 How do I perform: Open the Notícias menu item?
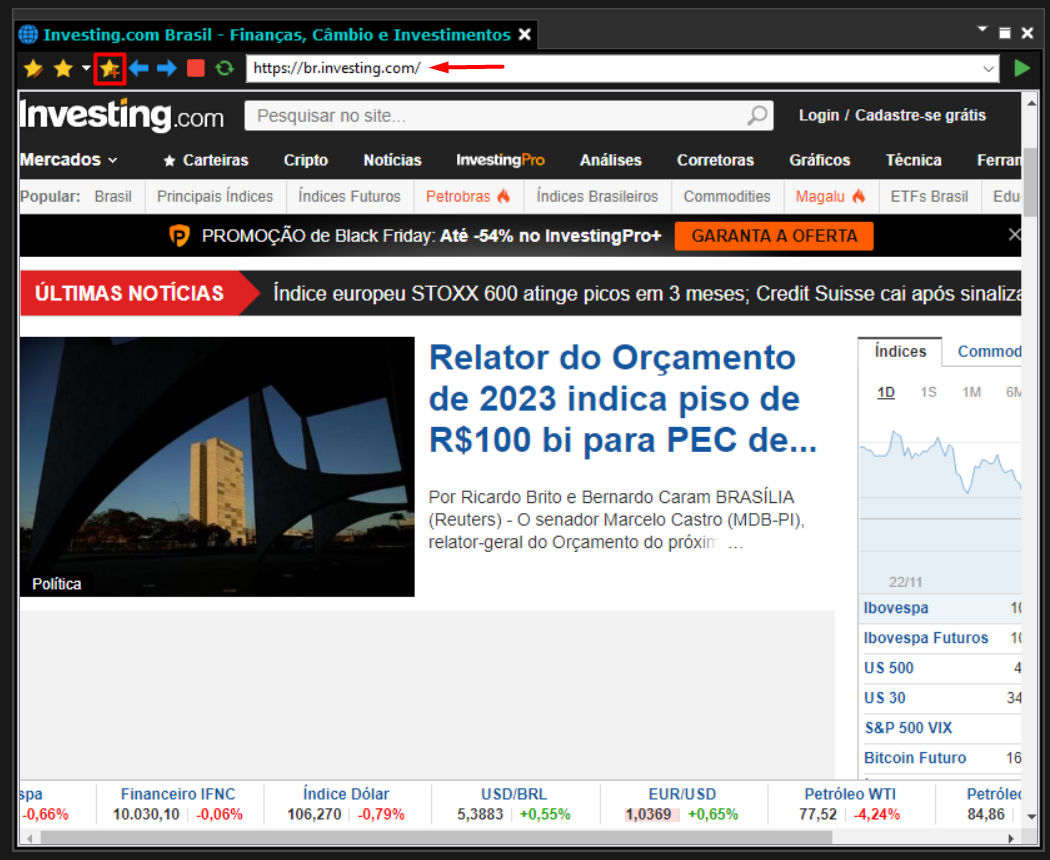tap(392, 160)
